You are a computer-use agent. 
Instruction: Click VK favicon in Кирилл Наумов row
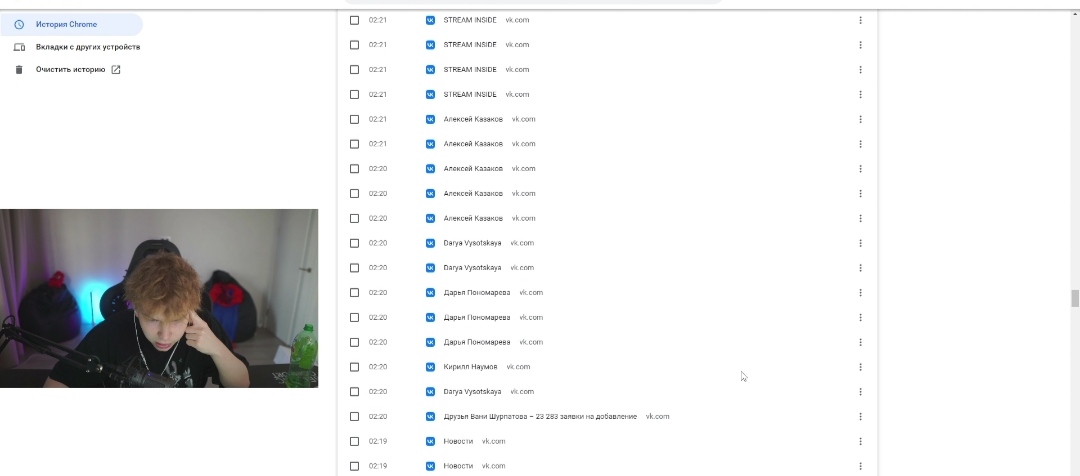click(x=430, y=367)
